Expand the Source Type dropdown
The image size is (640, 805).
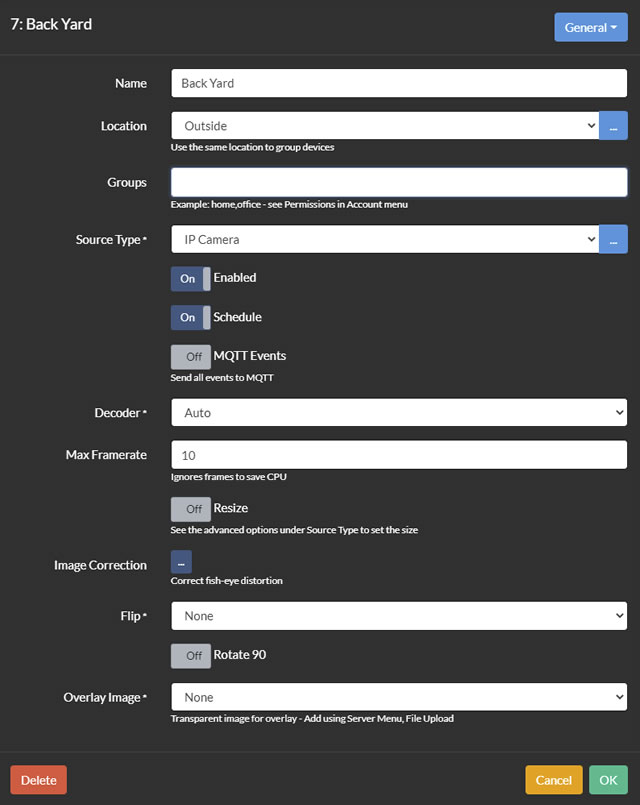tap(385, 240)
